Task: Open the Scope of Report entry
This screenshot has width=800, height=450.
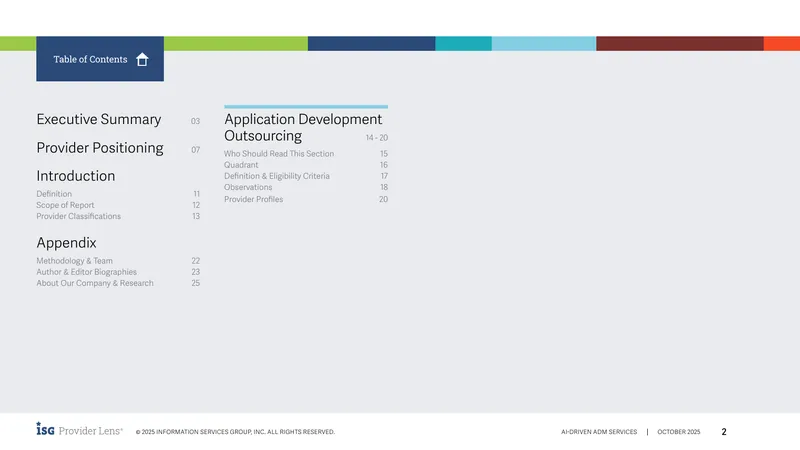Action: point(65,205)
